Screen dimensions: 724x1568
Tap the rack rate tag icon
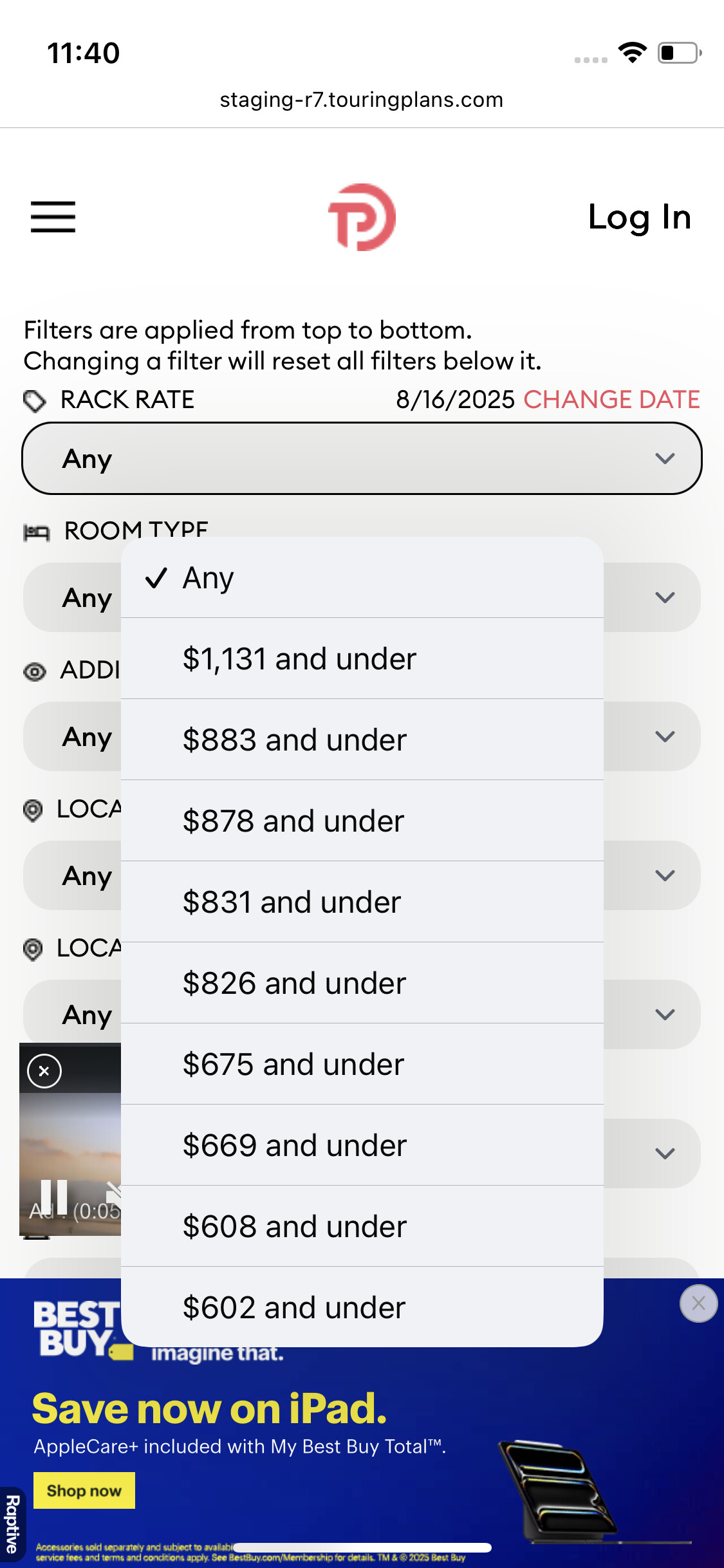pos(34,400)
